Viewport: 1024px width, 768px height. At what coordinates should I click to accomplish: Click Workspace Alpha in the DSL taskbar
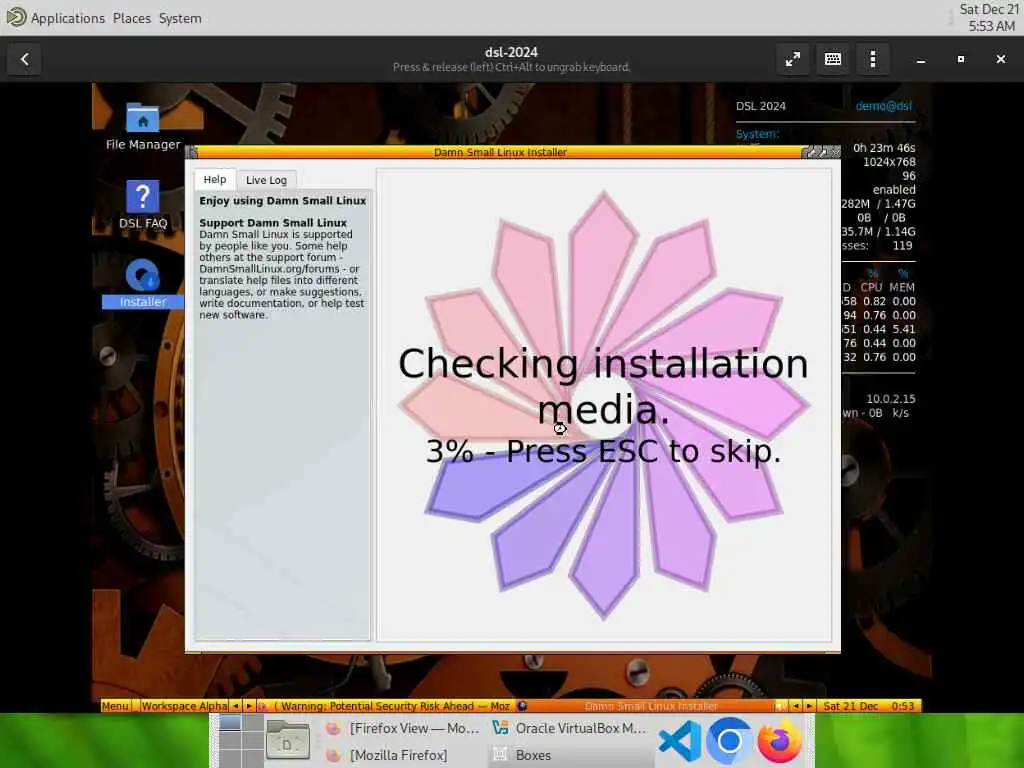[184, 706]
